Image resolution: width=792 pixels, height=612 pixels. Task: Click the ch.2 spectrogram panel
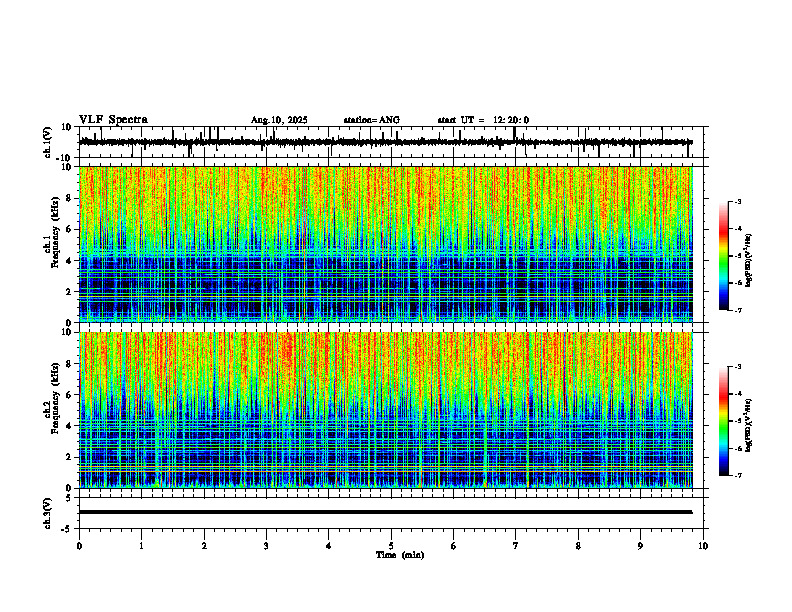393,410
